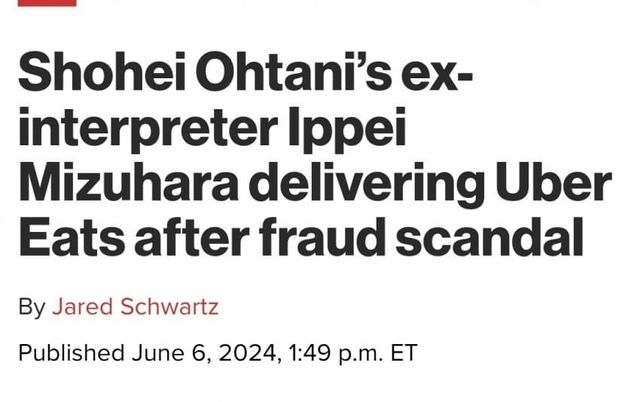The width and height of the screenshot is (640, 402).
Task: Click "Mizuhara" in the headline
Action: point(128,186)
